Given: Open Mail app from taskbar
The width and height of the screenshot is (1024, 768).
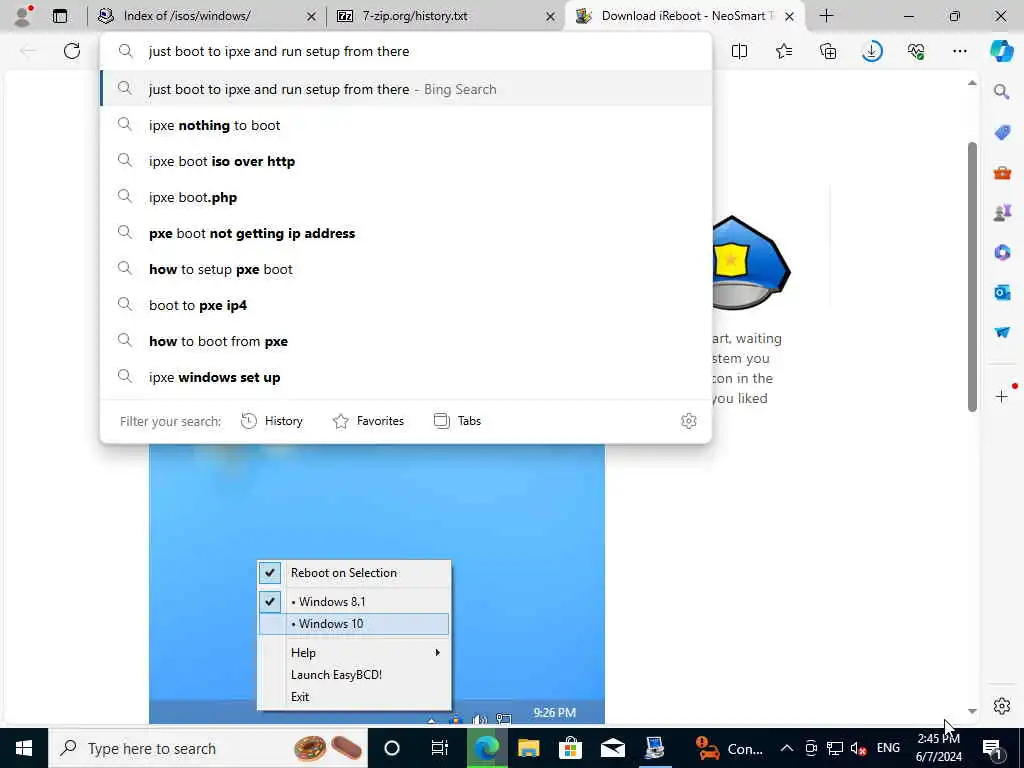Looking at the screenshot, I should point(613,748).
